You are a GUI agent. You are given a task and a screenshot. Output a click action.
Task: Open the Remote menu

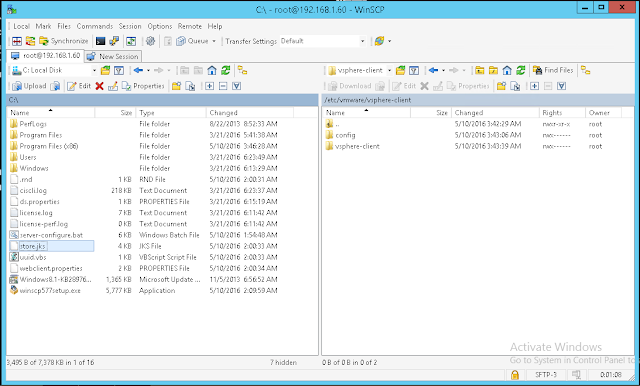click(x=189, y=26)
